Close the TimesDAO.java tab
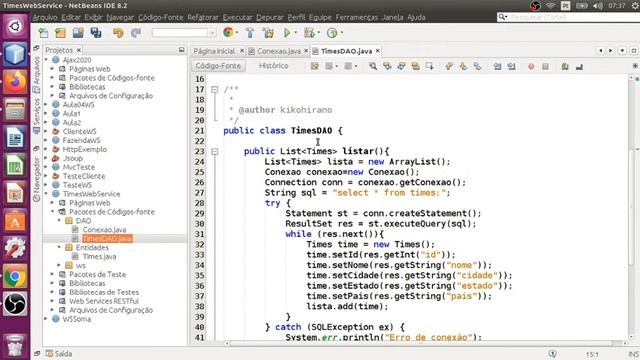This screenshot has width=640, height=360. pos(378,51)
